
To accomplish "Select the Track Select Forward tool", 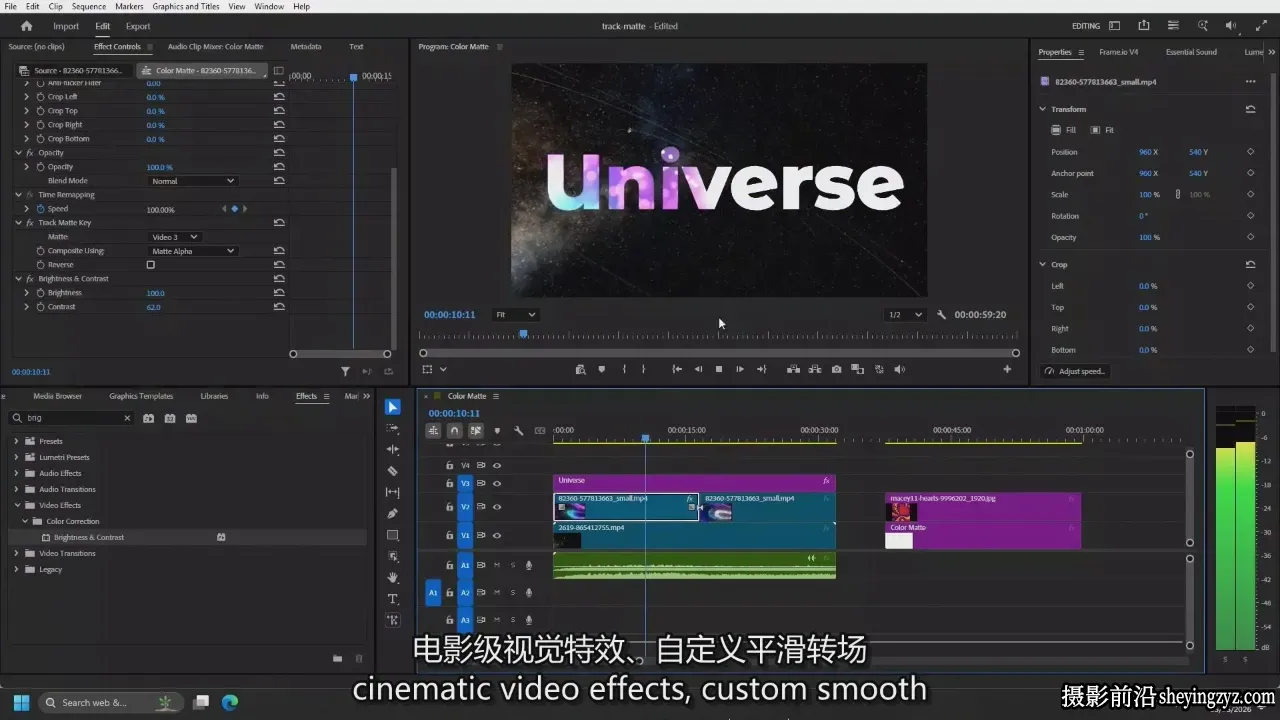I will click(x=393, y=428).
